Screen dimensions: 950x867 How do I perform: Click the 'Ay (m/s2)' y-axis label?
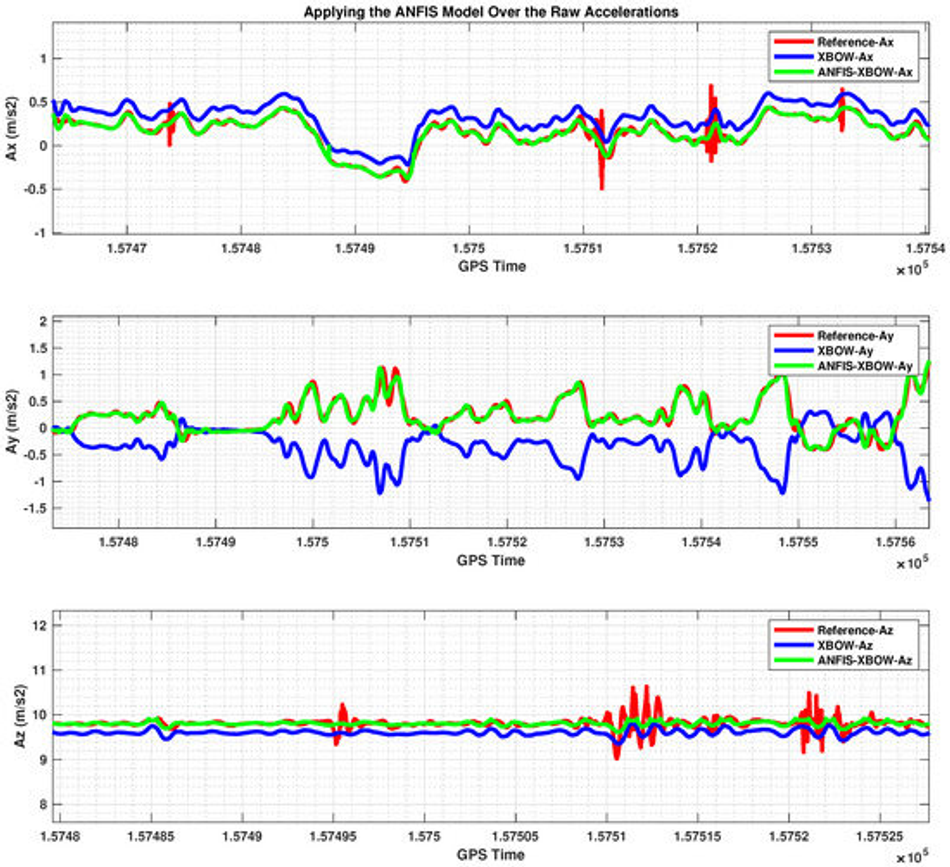(12, 422)
